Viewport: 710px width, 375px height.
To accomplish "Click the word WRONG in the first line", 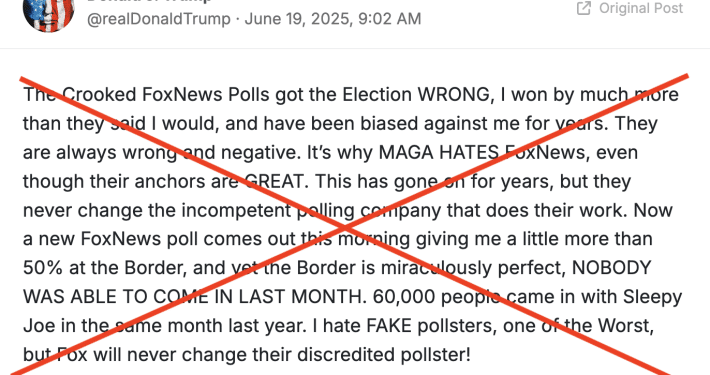I will click(x=453, y=95).
